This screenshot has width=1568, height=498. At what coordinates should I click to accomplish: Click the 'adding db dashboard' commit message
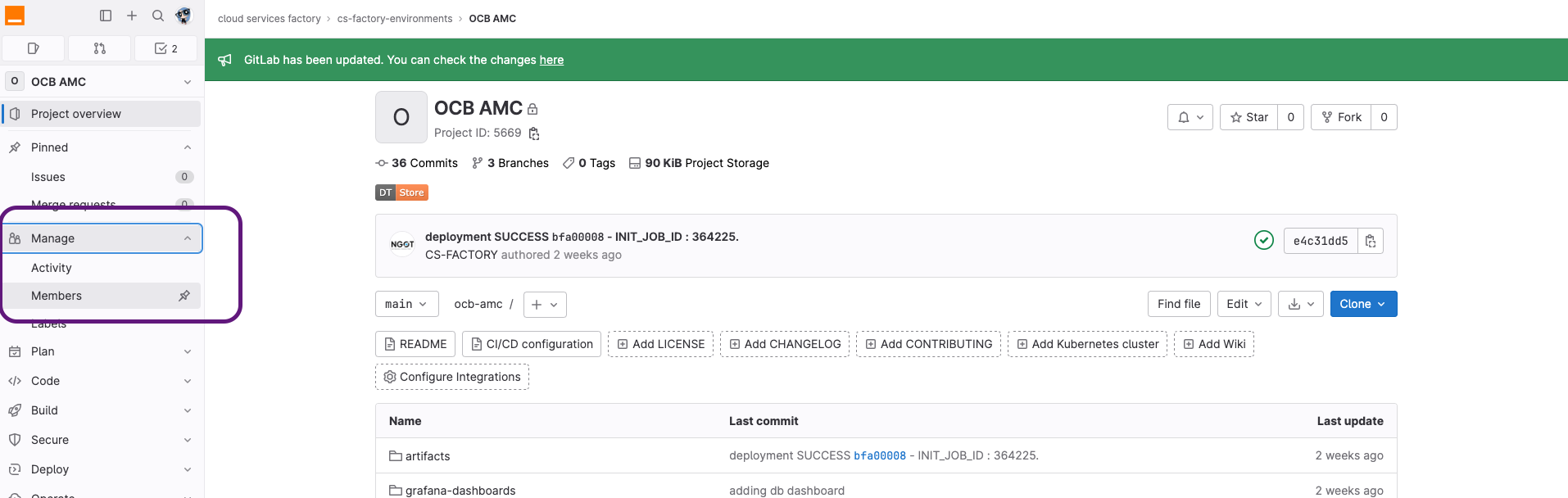pyautogui.click(x=786, y=491)
